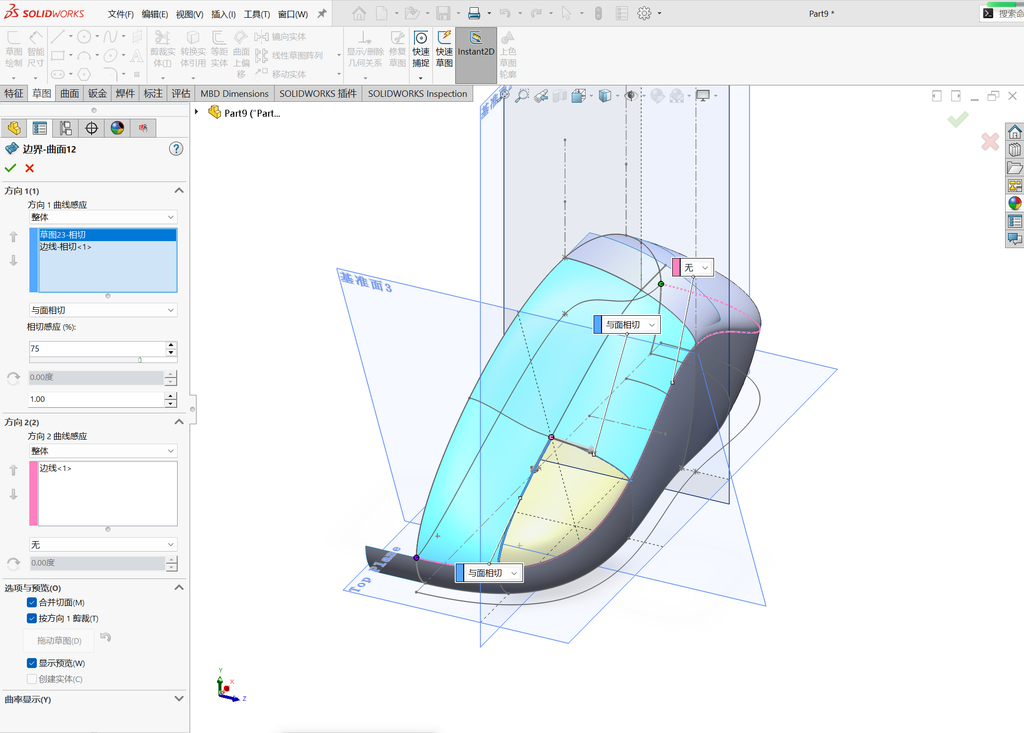The height and width of the screenshot is (733, 1024).
Task: Toggle 显示预览 checkbox
Action: coord(31,663)
